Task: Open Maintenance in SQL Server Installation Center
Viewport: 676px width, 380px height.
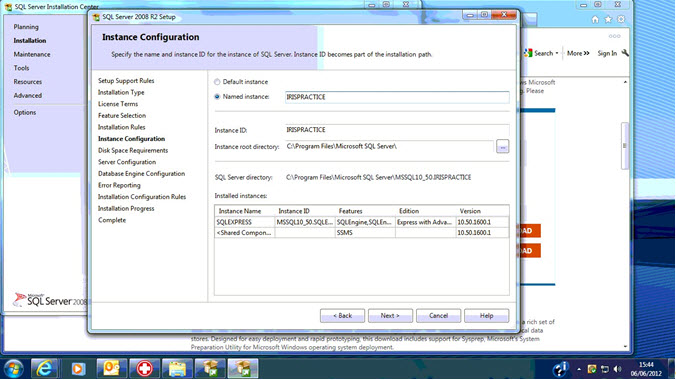Action: (32, 54)
